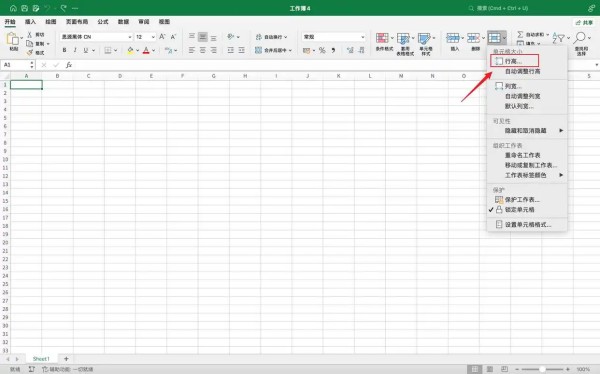Add a new sheet with the plus button
Screen dimensions: 600x374
[x=66, y=359]
